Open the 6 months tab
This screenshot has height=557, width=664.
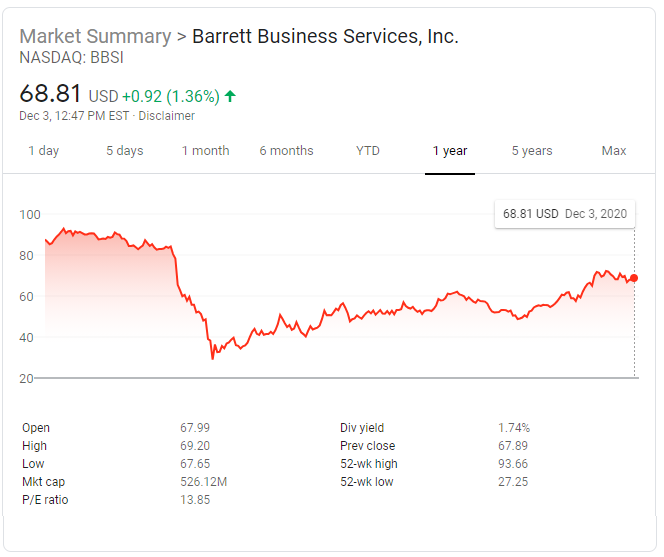286,151
